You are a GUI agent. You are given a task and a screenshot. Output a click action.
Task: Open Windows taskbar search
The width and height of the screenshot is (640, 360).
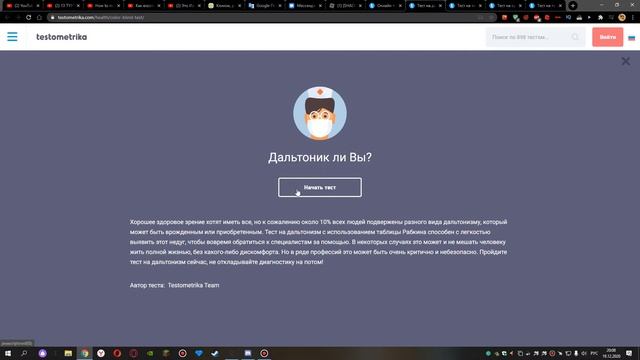tap(24, 353)
